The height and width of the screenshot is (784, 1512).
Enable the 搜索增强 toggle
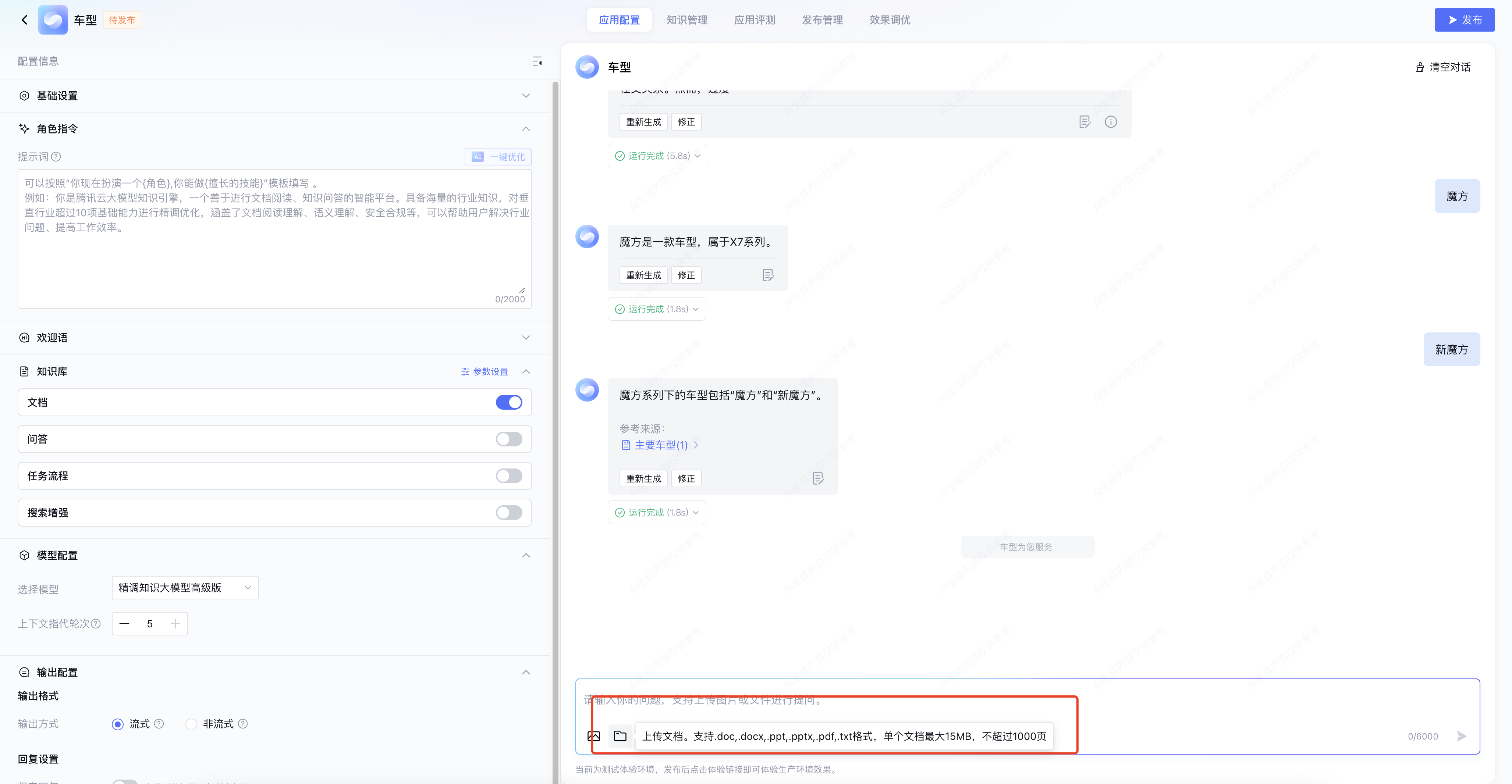(508, 513)
